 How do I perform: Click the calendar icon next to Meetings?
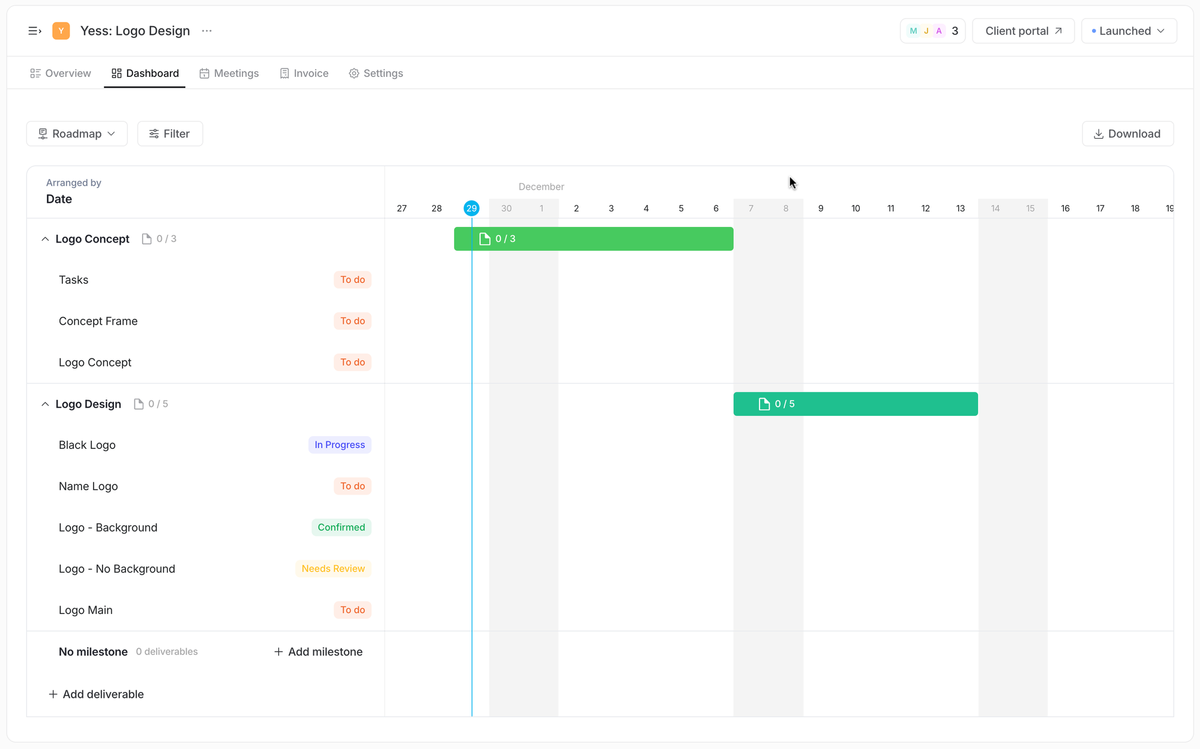pos(204,72)
